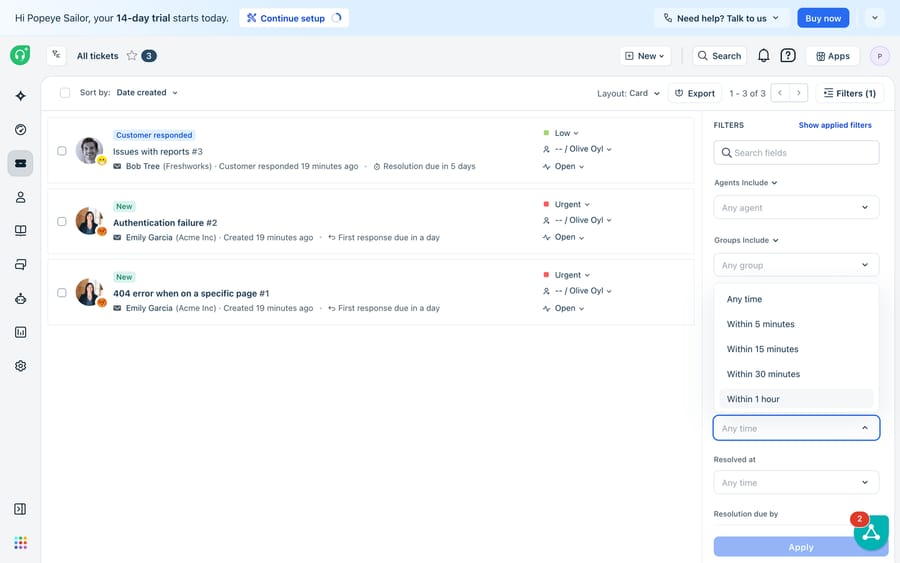The width and height of the screenshot is (900, 563).
Task: Click the Buy now button
Action: (x=823, y=18)
